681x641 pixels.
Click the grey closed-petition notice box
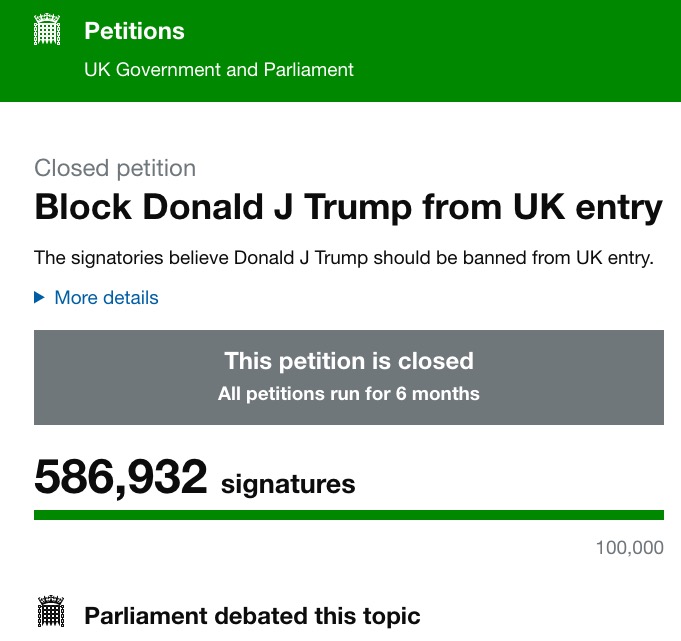click(x=349, y=377)
